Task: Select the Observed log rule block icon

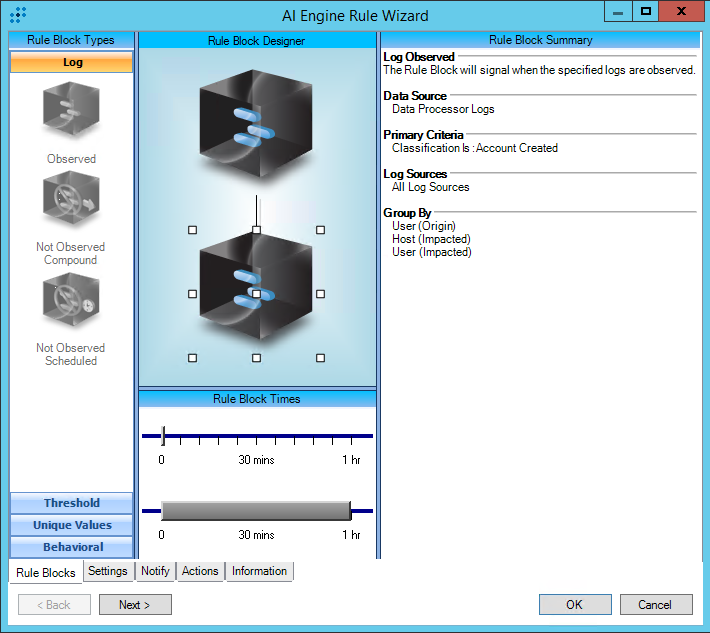Action: [71, 112]
